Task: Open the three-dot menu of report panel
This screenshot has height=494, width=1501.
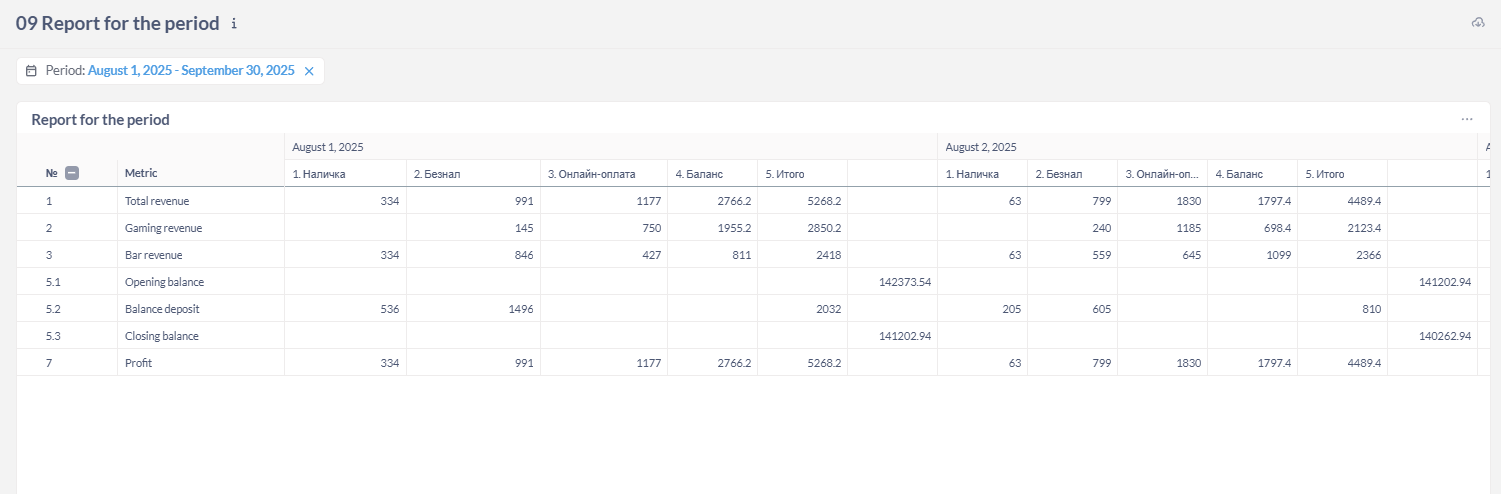Action: (1466, 119)
